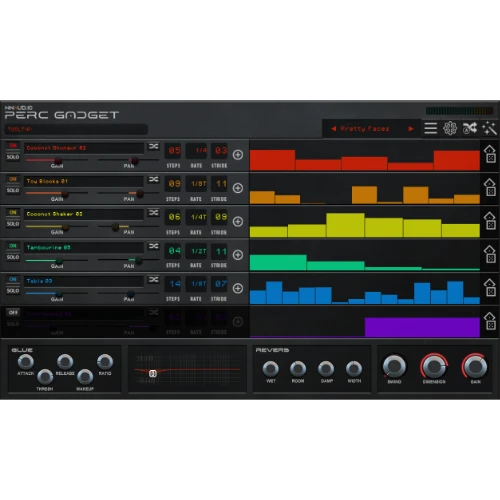Click the Glue THRESH knob
Screen dimensions: 500x500
coord(45,377)
